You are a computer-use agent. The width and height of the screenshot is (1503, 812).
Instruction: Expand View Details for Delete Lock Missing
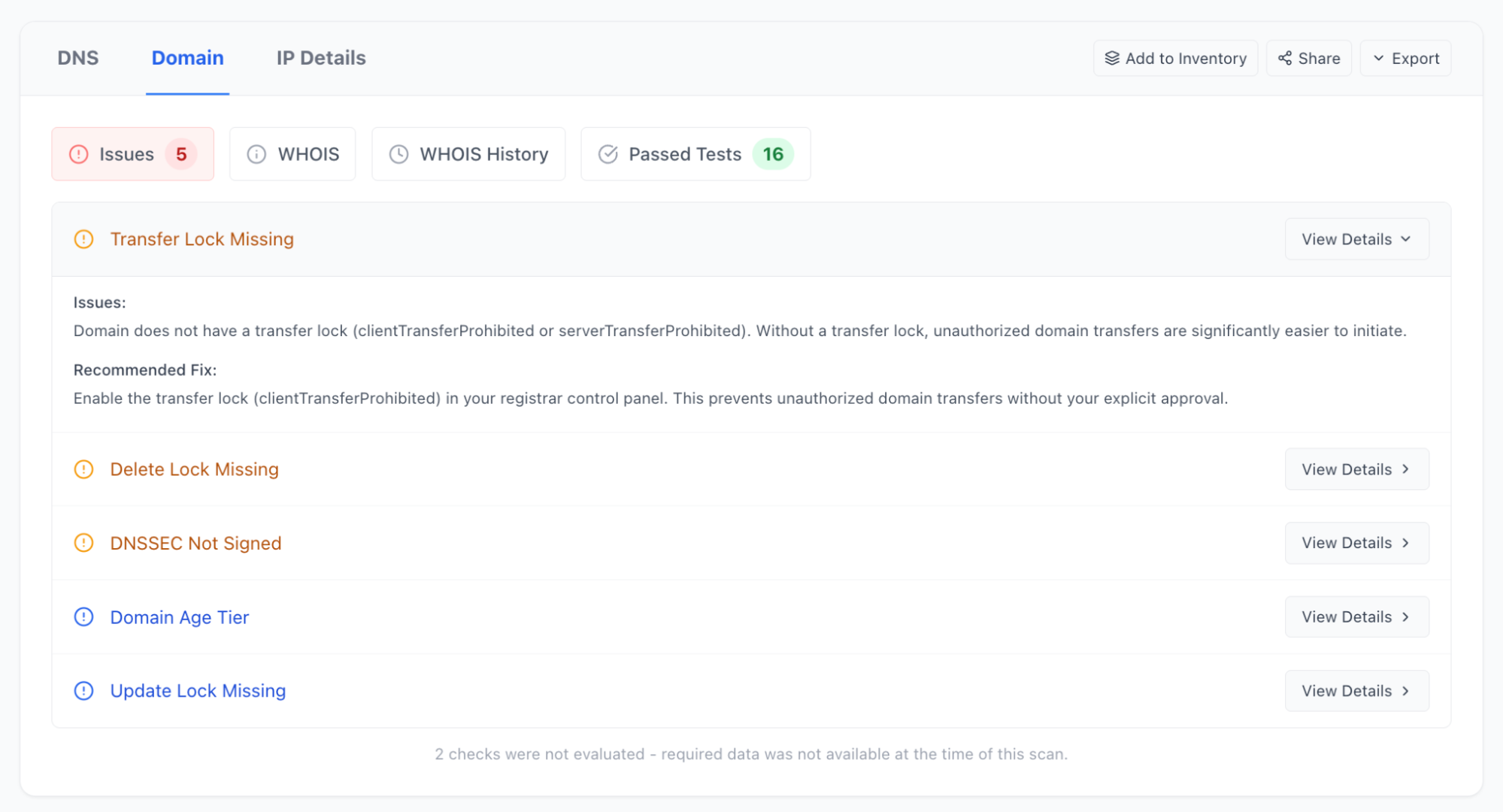click(x=1357, y=469)
